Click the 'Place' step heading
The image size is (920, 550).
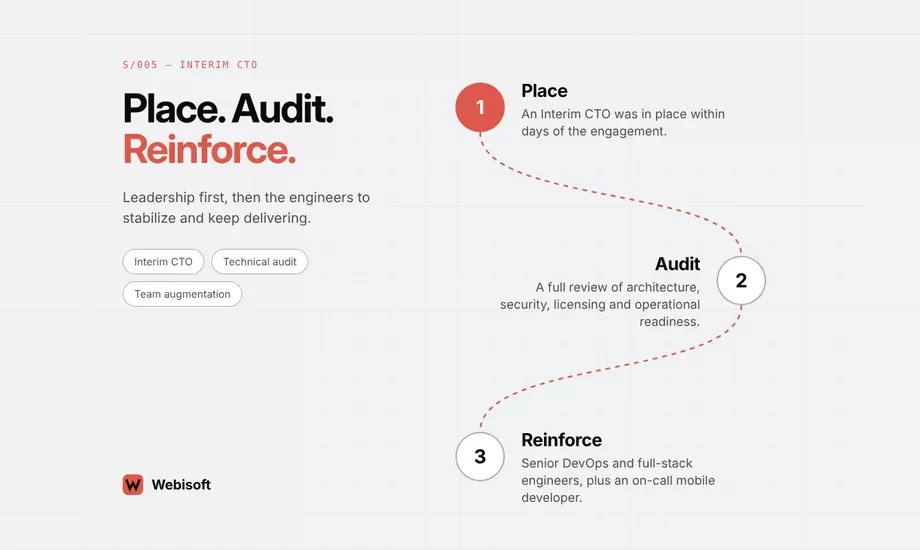544,91
